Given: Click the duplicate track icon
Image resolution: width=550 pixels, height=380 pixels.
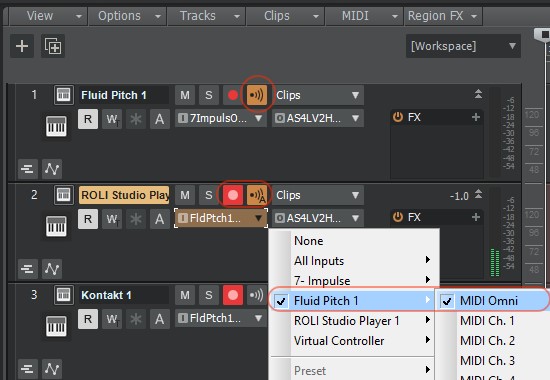Looking at the screenshot, I should (53, 46).
